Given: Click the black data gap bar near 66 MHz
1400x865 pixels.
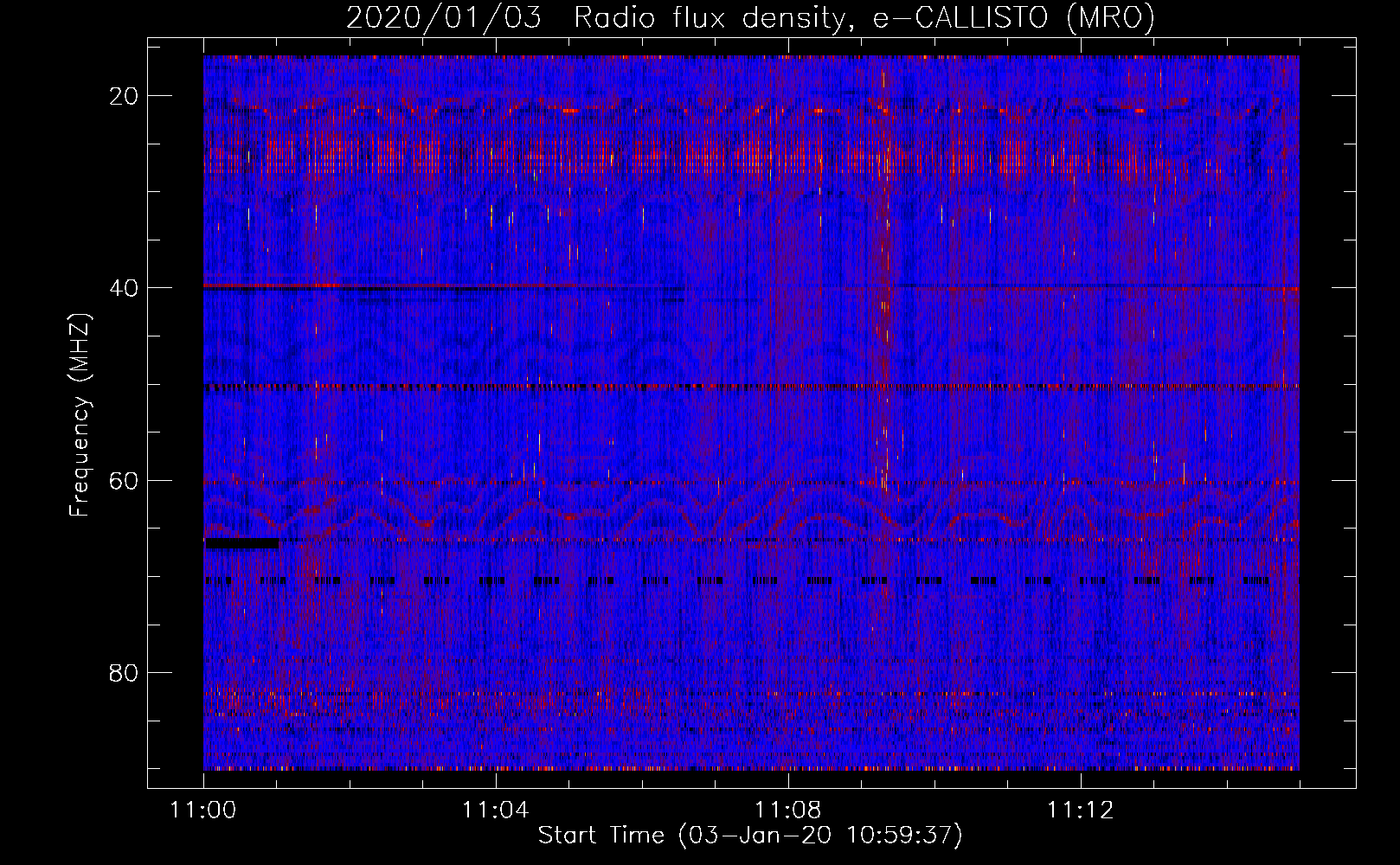Looking at the screenshot, I should click(241, 543).
